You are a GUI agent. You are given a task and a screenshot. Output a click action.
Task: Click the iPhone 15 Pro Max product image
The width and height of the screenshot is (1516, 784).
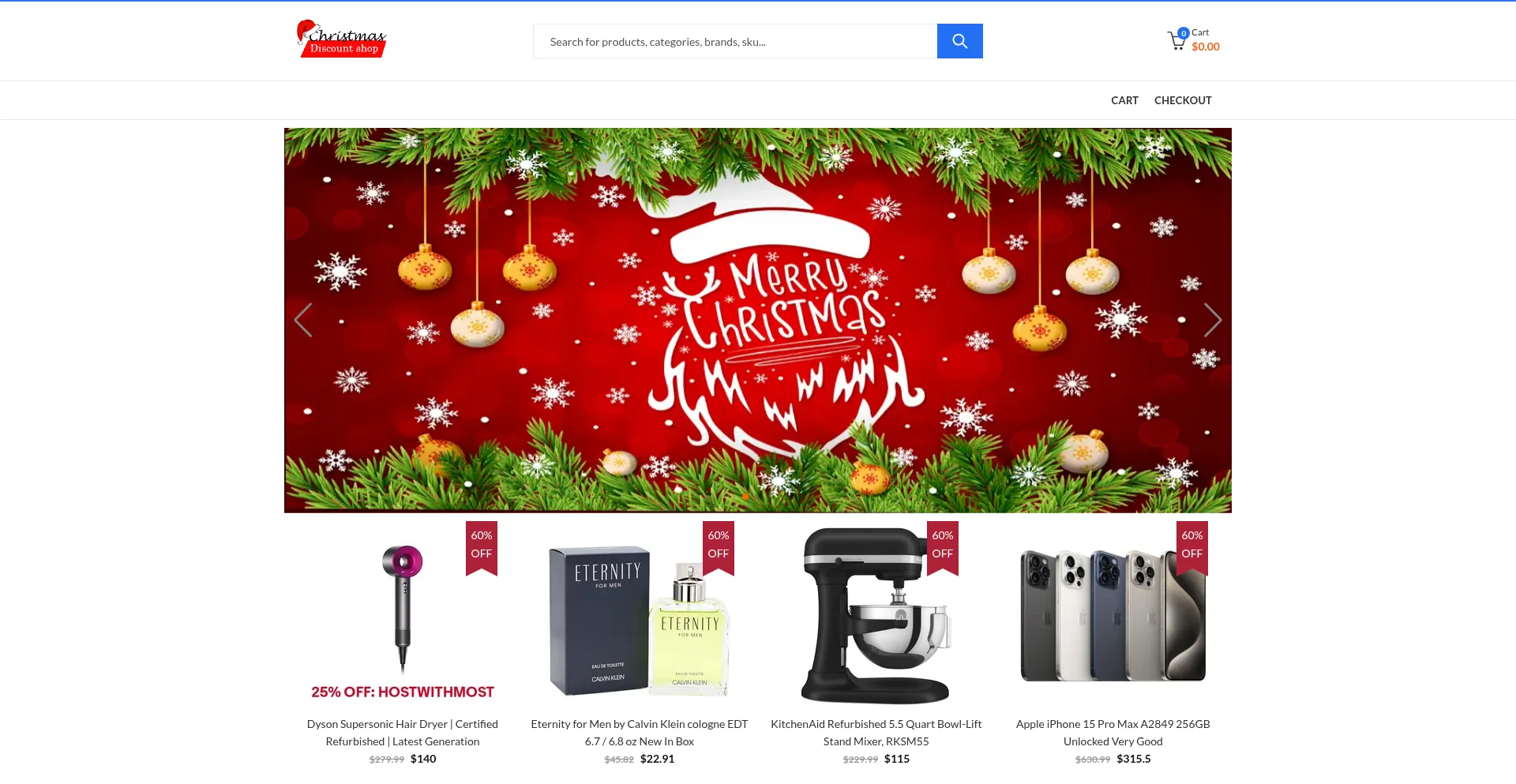click(1113, 613)
